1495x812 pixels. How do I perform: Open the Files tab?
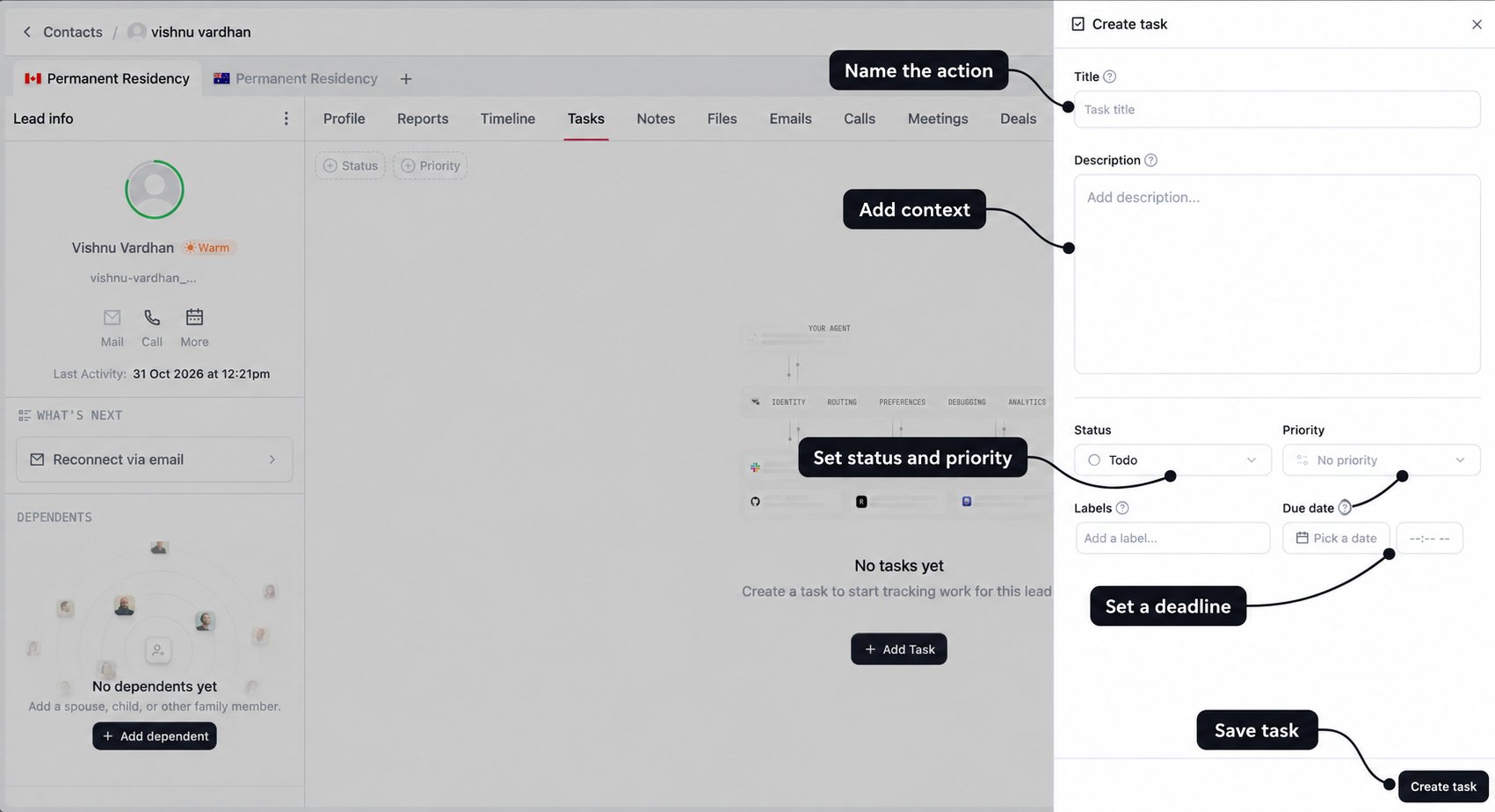pos(722,119)
